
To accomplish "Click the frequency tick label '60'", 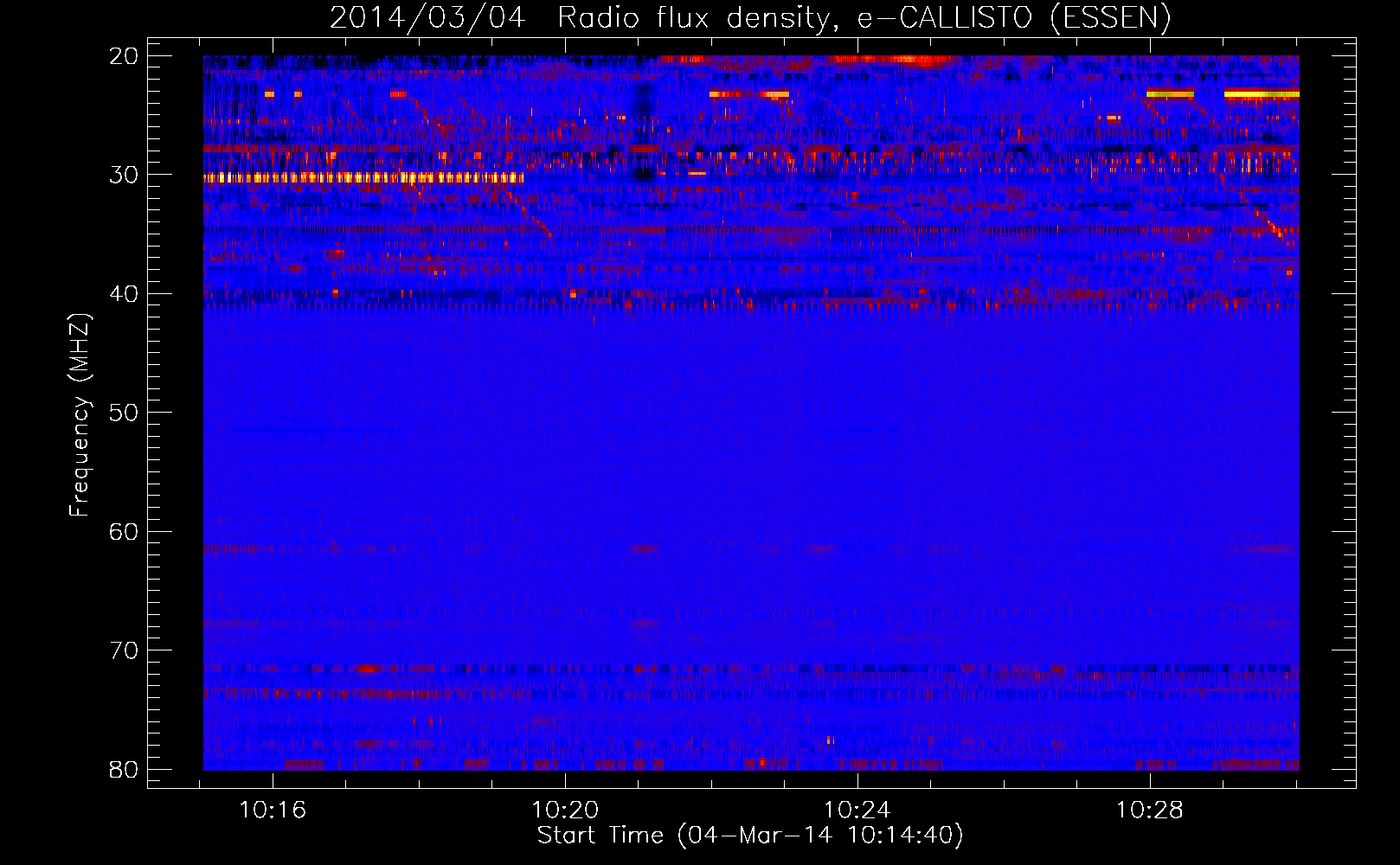I will (124, 532).
